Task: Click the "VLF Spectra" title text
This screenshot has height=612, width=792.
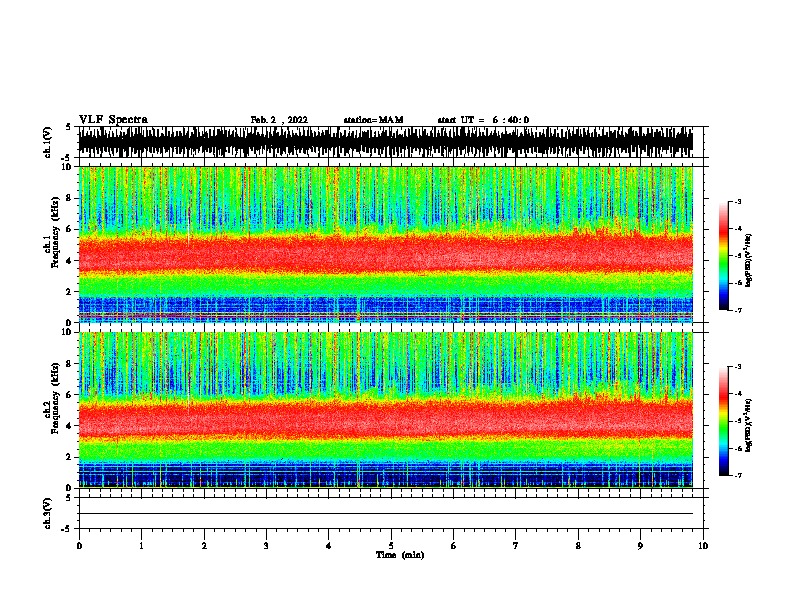Action: (x=113, y=120)
